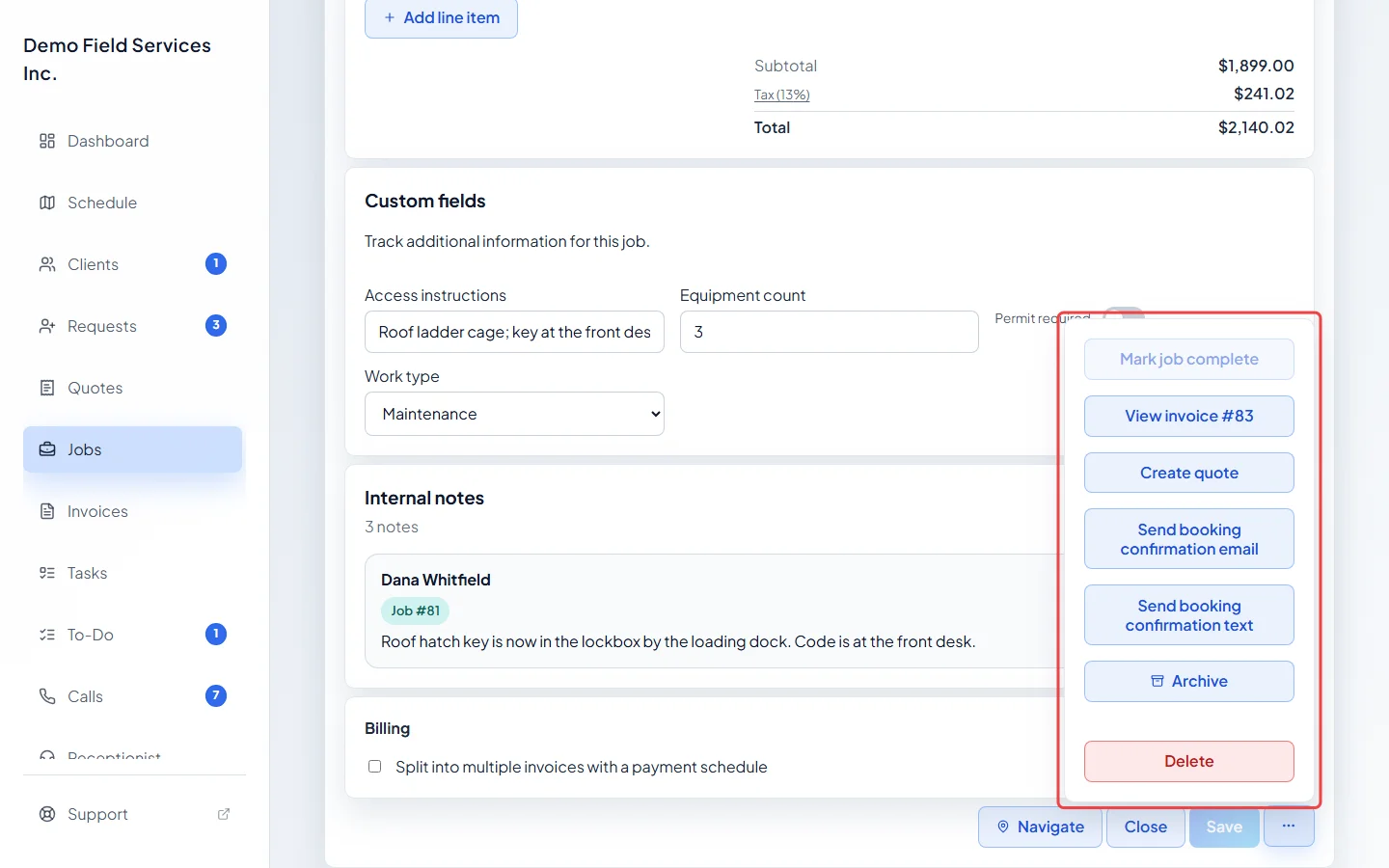The height and width of the screenshot is (868, 1389).
Task: Click the Calls phone icon
Action: pos(47,696)
